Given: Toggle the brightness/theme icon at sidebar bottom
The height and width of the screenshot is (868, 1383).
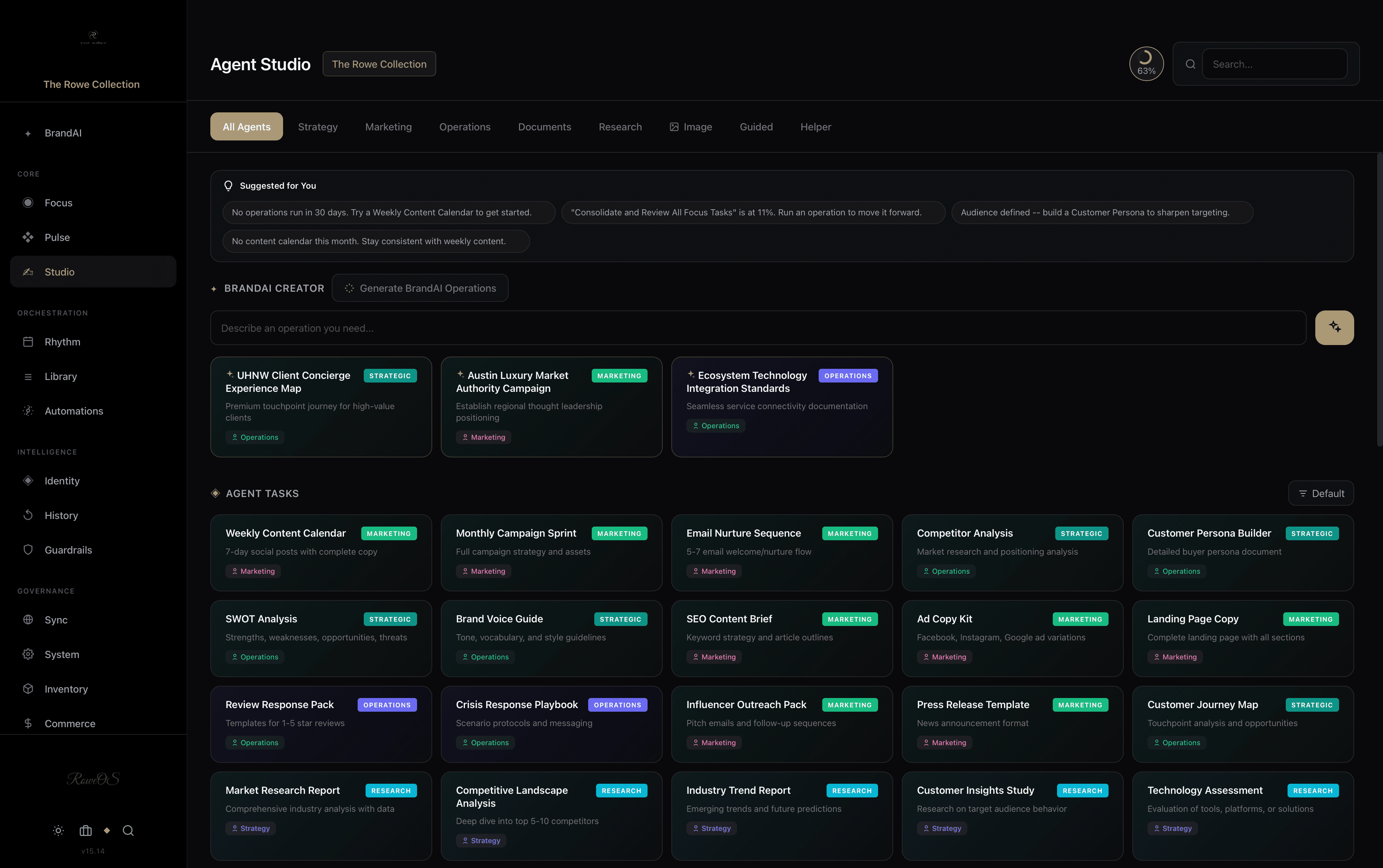Looking at the screenshot, I should [x=57, y=831].
